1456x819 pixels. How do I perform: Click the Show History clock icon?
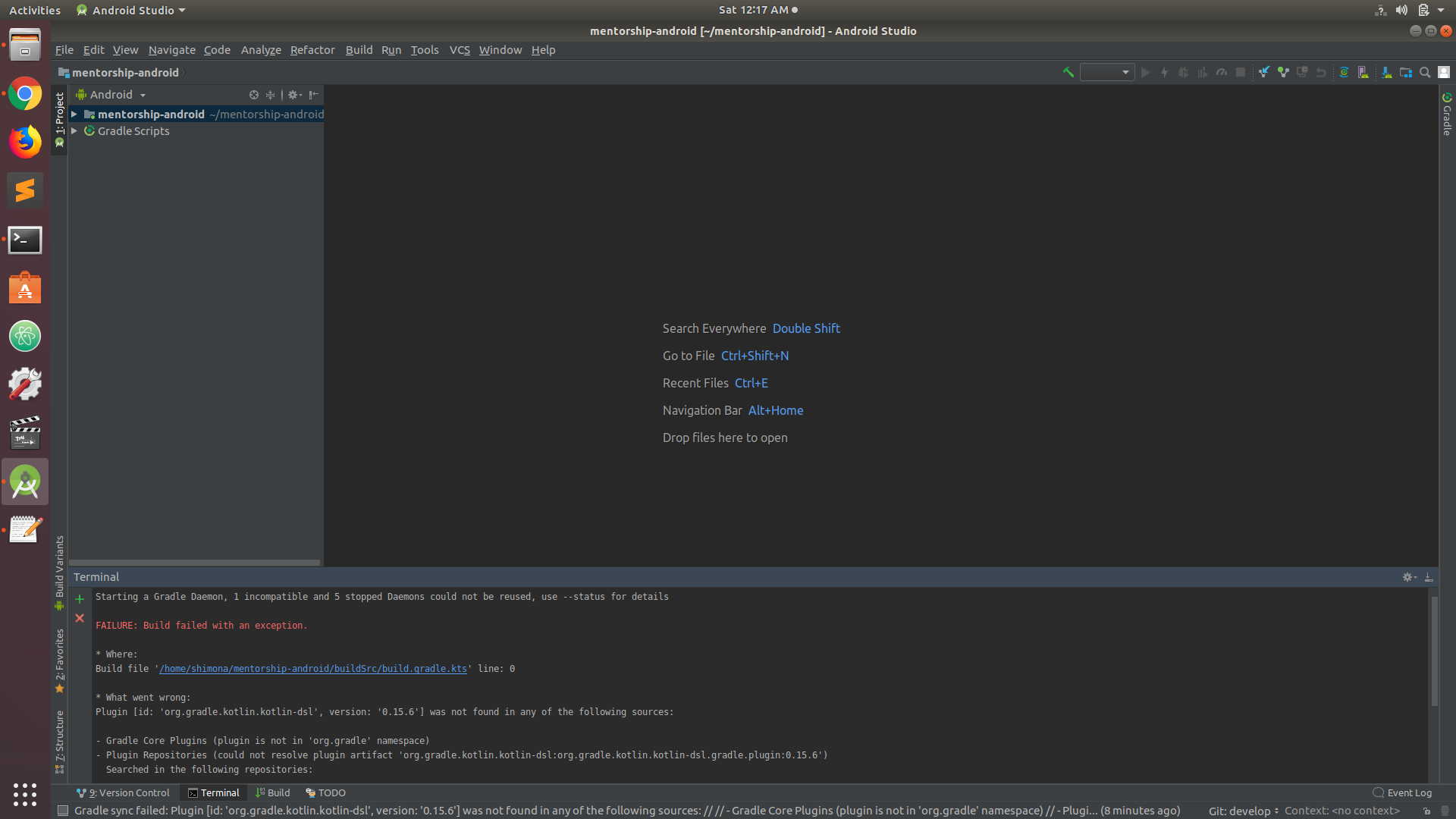pos(1302,73)
